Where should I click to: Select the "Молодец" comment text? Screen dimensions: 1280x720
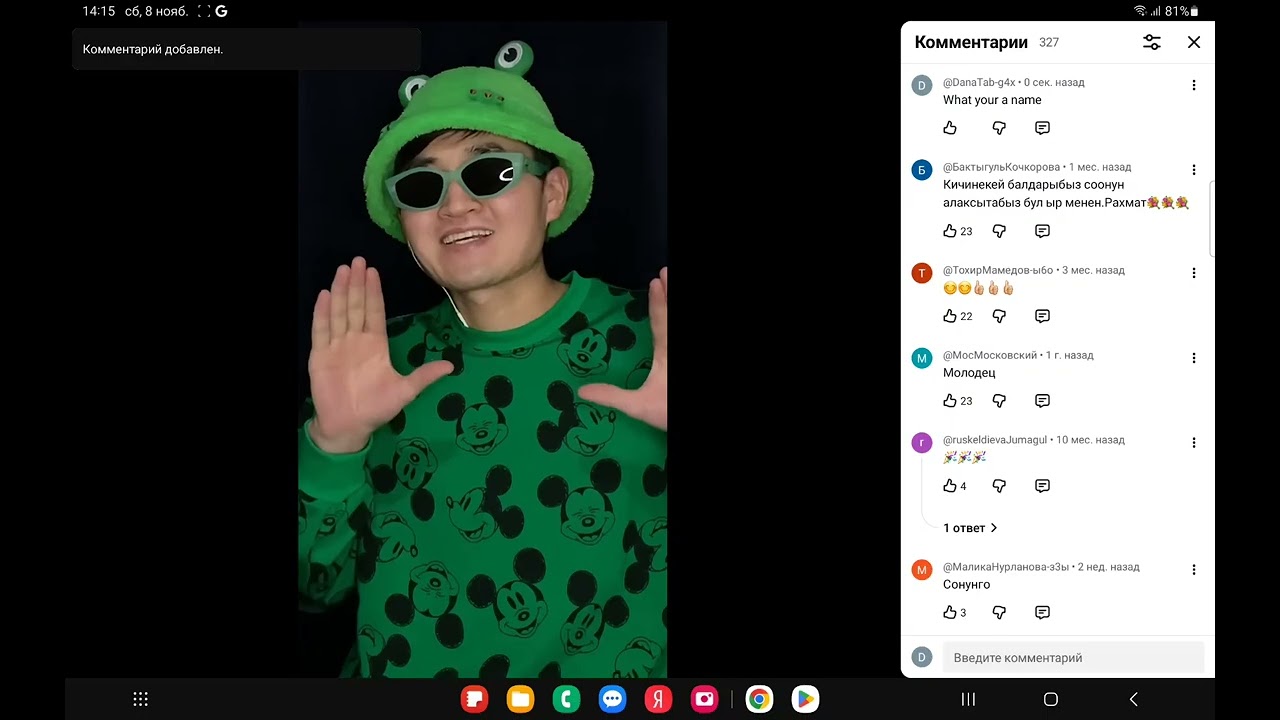(969, 373)
